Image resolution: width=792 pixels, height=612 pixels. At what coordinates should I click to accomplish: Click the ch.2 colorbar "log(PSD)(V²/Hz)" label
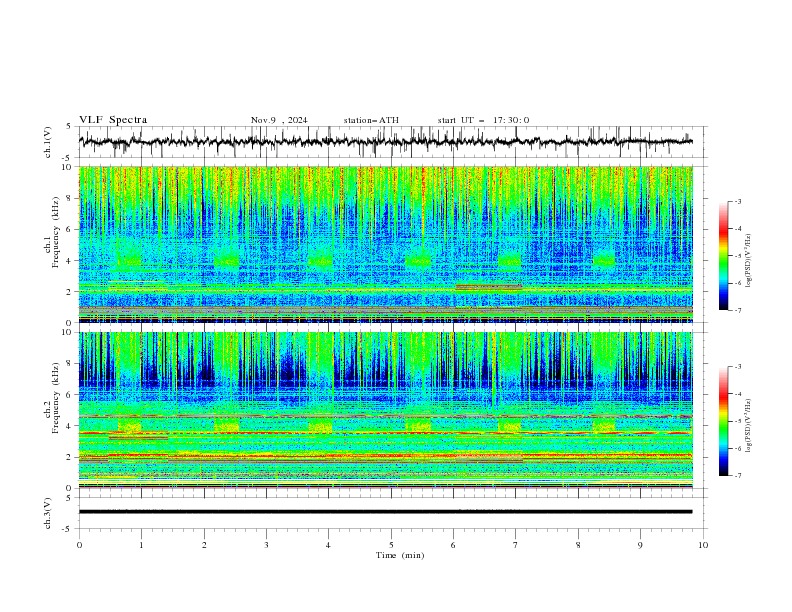[x=749, y=426]
